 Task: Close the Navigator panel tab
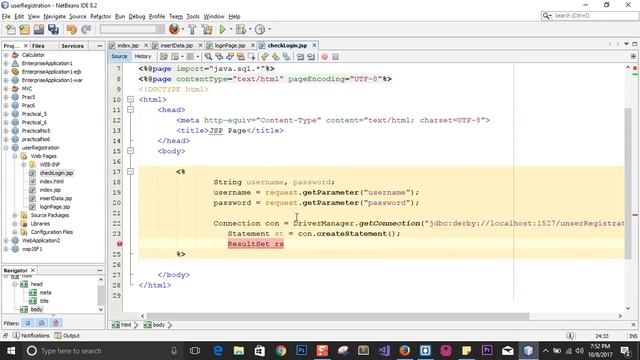point(33,270)
